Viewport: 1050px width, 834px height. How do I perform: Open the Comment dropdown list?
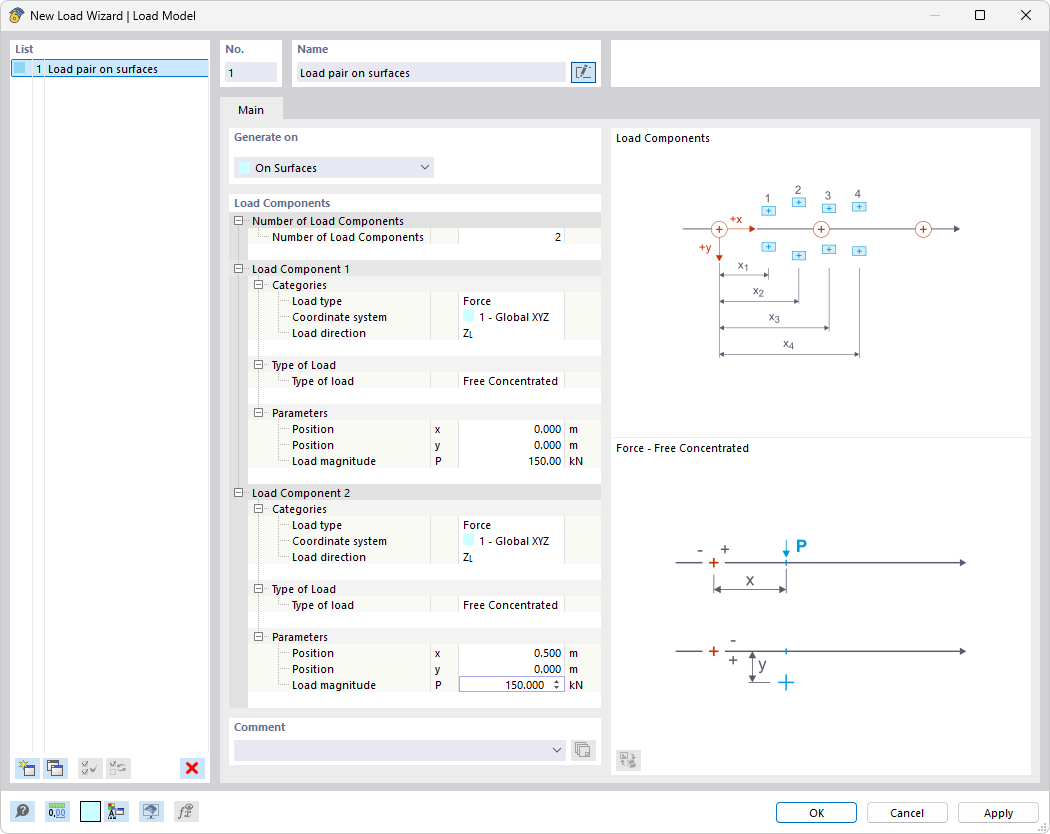pyautogui.click(x=557, y=749)
